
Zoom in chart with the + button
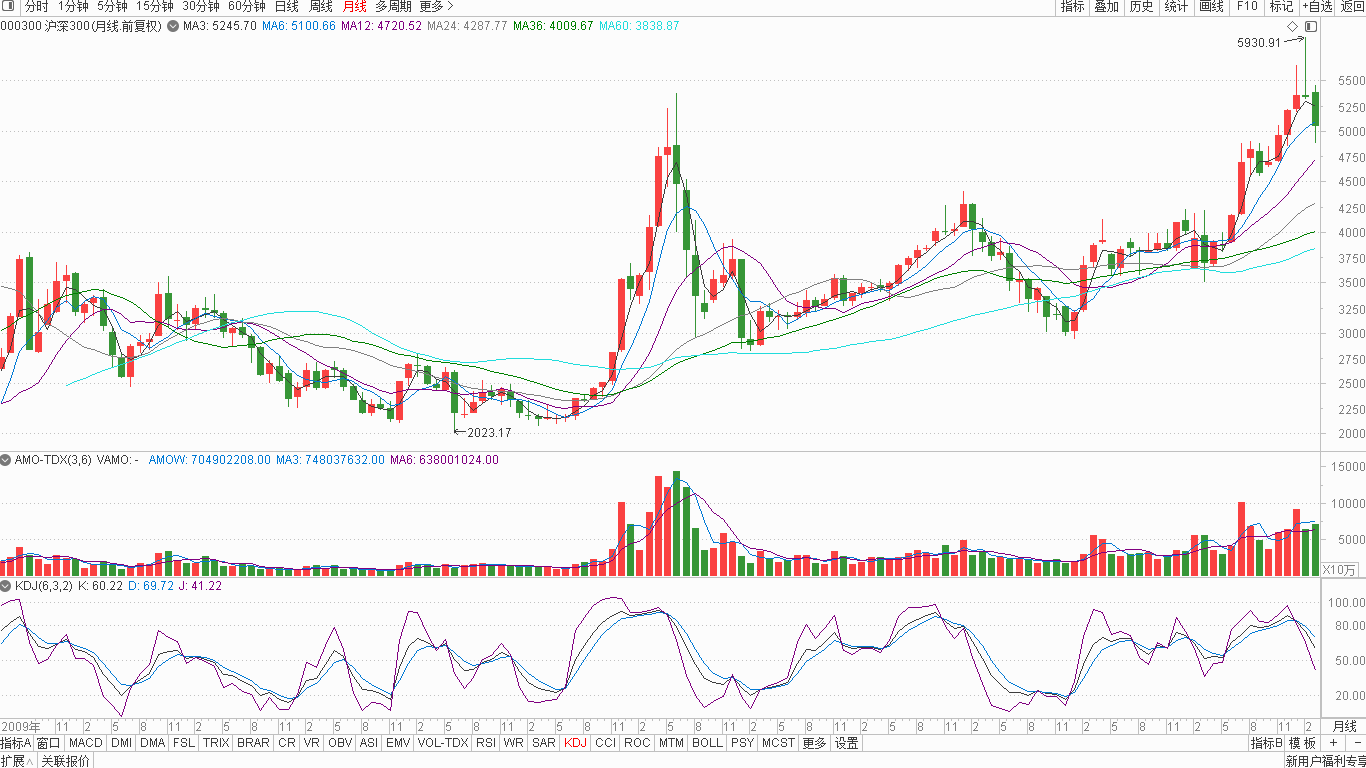pos(1333,743)
